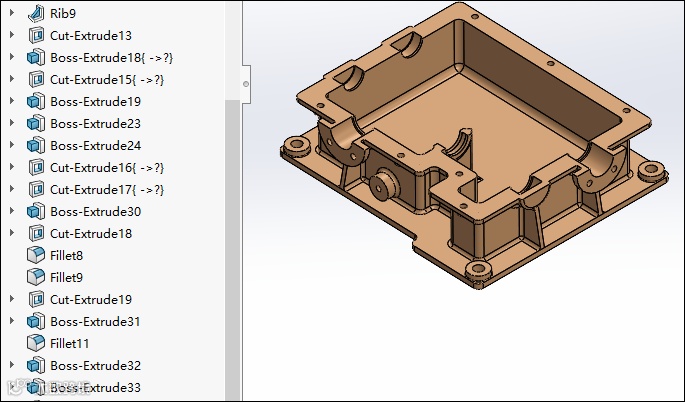Click the Fillet8 feature icon

coord(36,255)
